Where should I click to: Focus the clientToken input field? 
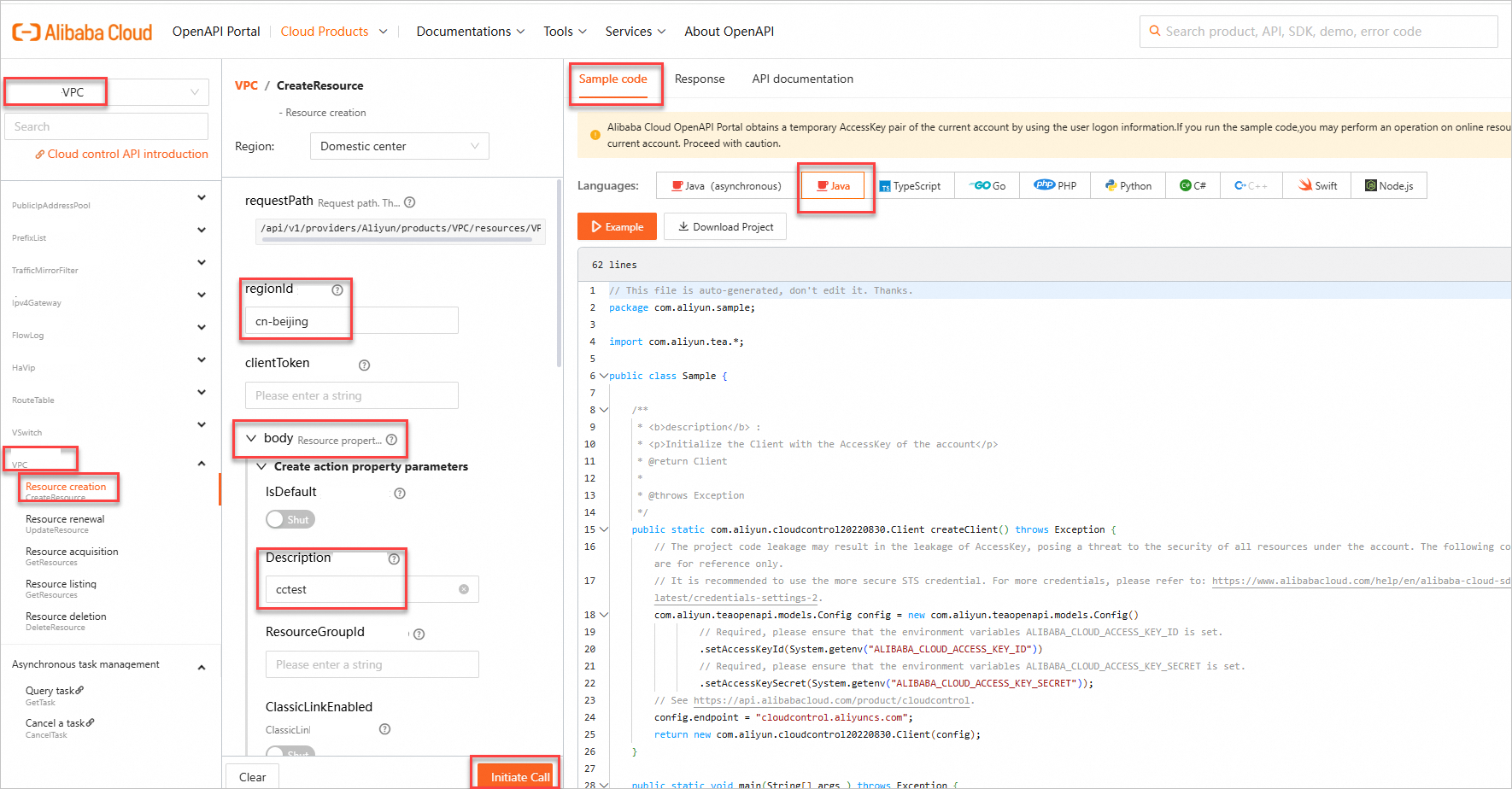(x=352, y=395)
